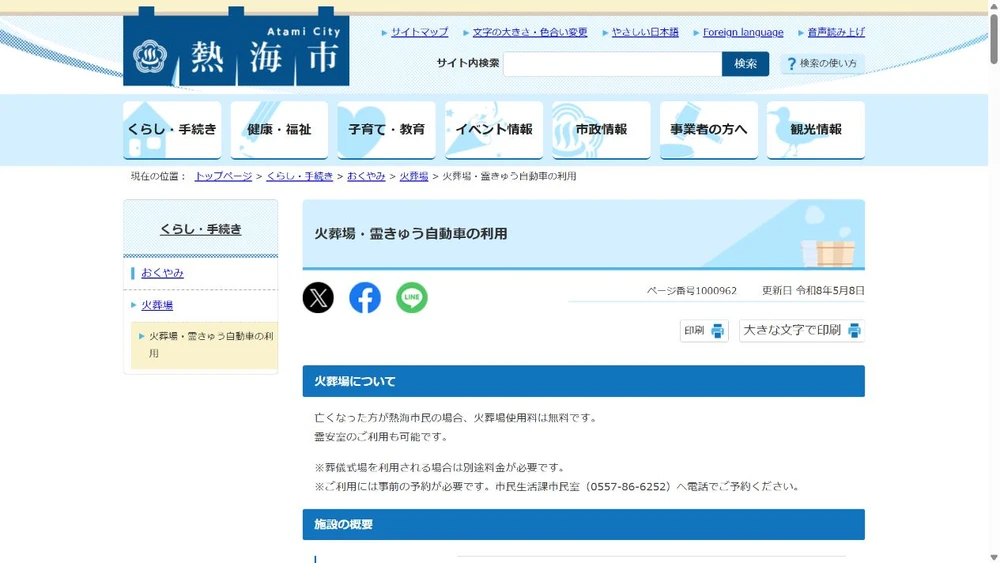Click the 印刷 print button

pyautogui.click(x=704, y=330)
